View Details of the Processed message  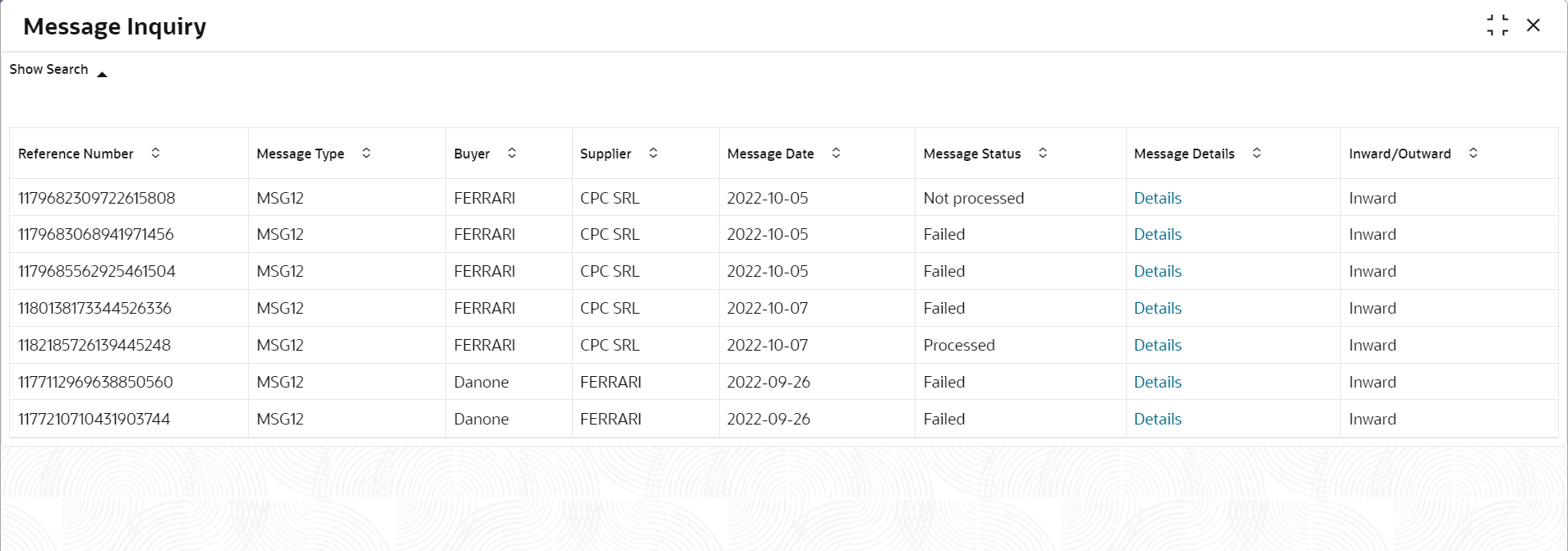1157,345
